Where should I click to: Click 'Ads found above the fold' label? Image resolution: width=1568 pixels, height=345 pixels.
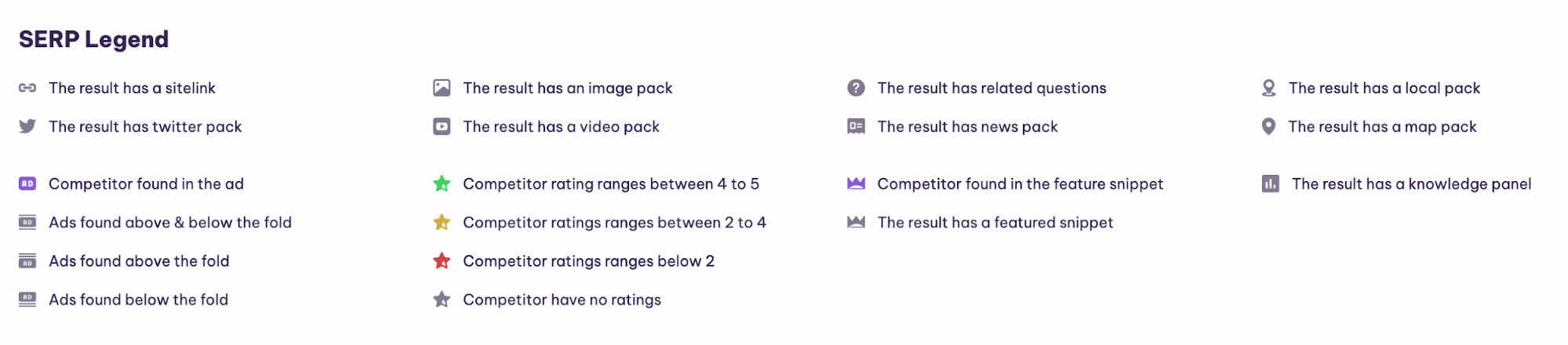139,260
